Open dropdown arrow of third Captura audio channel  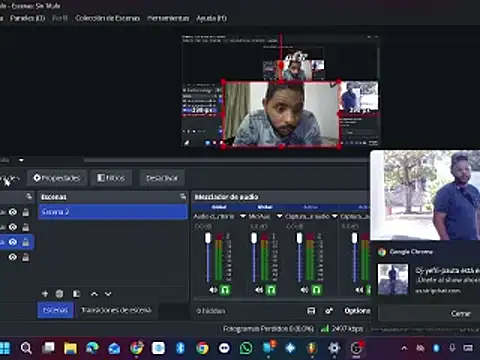pos(334,216)
